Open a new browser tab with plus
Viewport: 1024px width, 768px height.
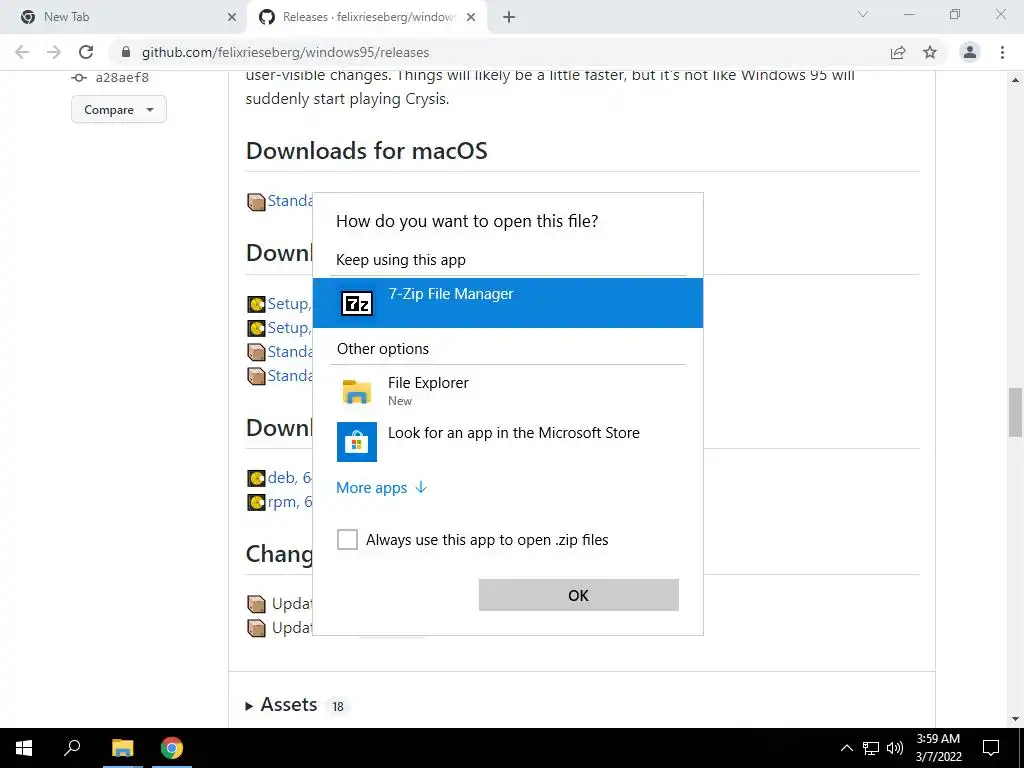509,18
